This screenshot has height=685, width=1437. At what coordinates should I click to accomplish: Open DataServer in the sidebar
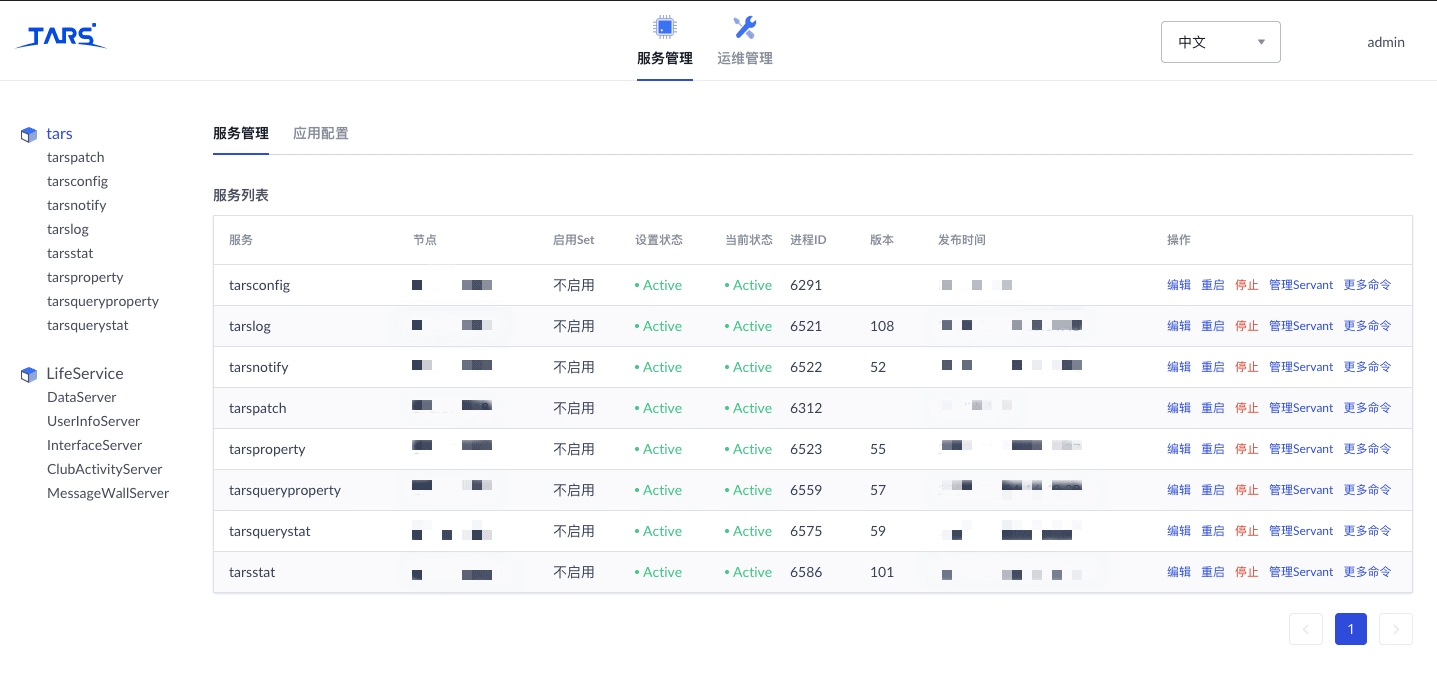coord(82,397)
